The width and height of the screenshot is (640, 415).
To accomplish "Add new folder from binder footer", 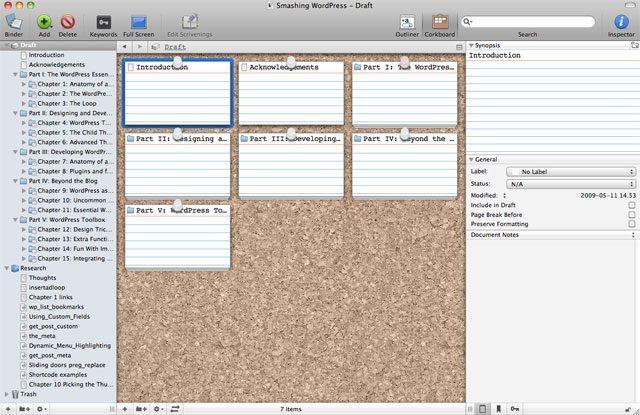I will click(24, 409).
